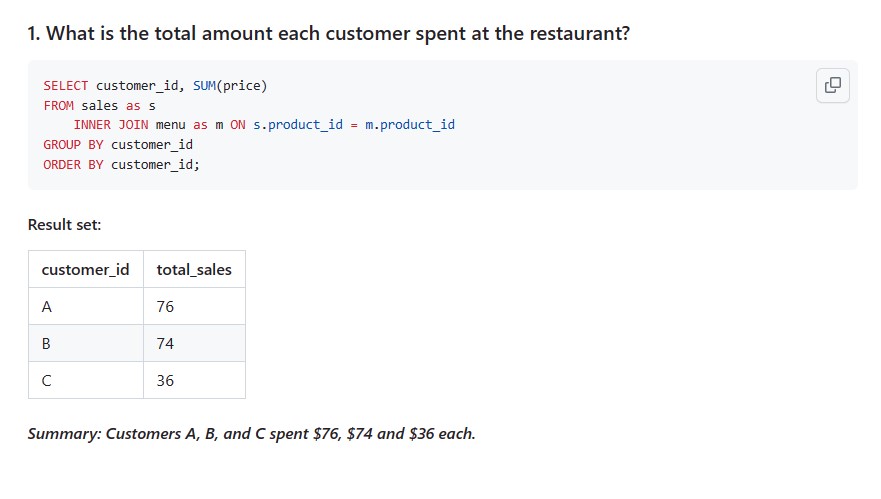Select customer B cell in table

coord(85,343)
